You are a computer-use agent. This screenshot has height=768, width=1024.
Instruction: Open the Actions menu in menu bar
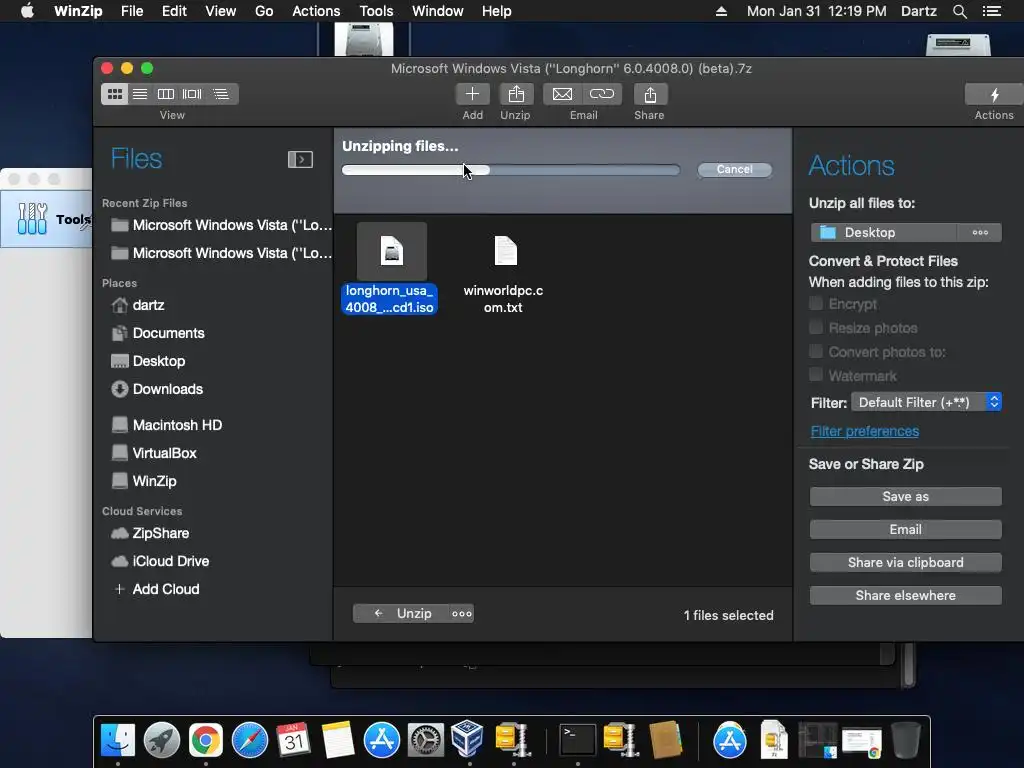[316, 11]
